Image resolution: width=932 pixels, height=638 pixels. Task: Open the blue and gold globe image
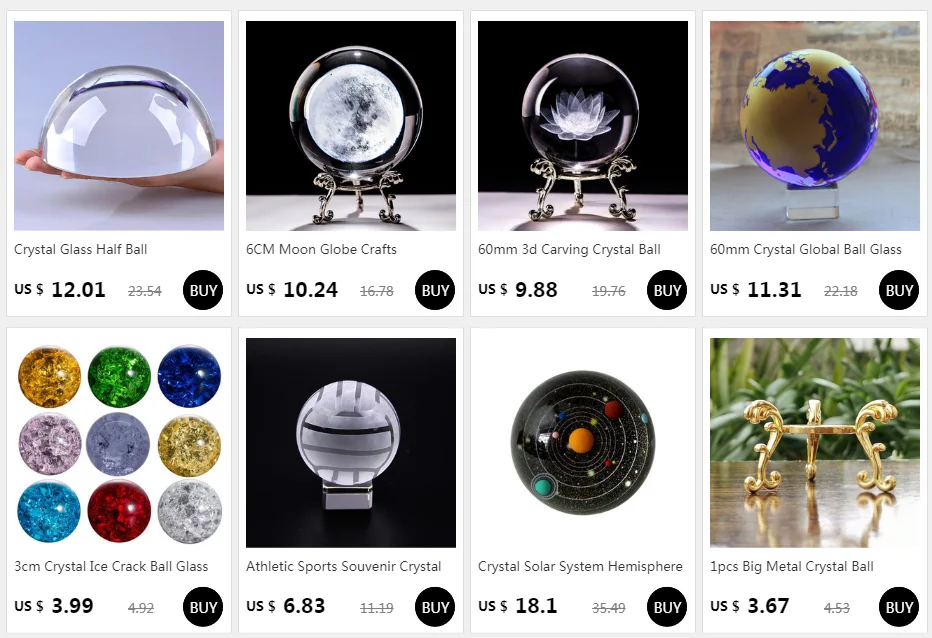(x=815, y=125)
